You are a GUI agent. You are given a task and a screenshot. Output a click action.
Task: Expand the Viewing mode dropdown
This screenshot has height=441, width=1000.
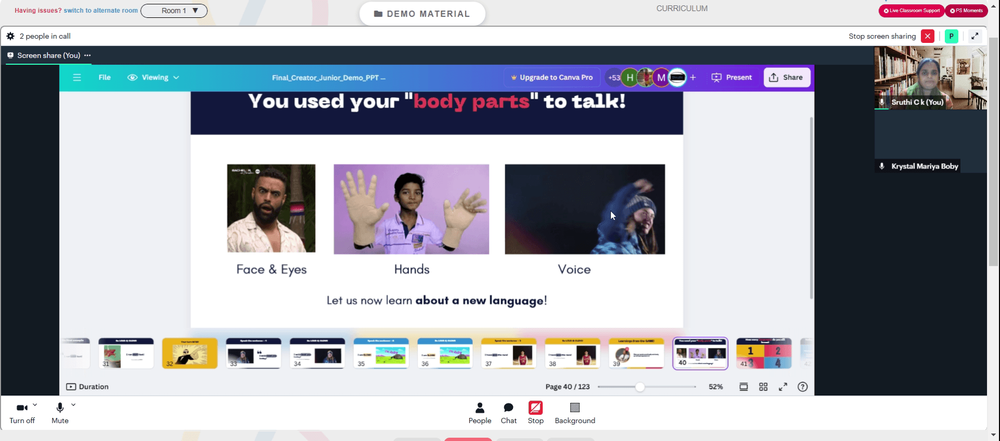[x=153, y=78]
